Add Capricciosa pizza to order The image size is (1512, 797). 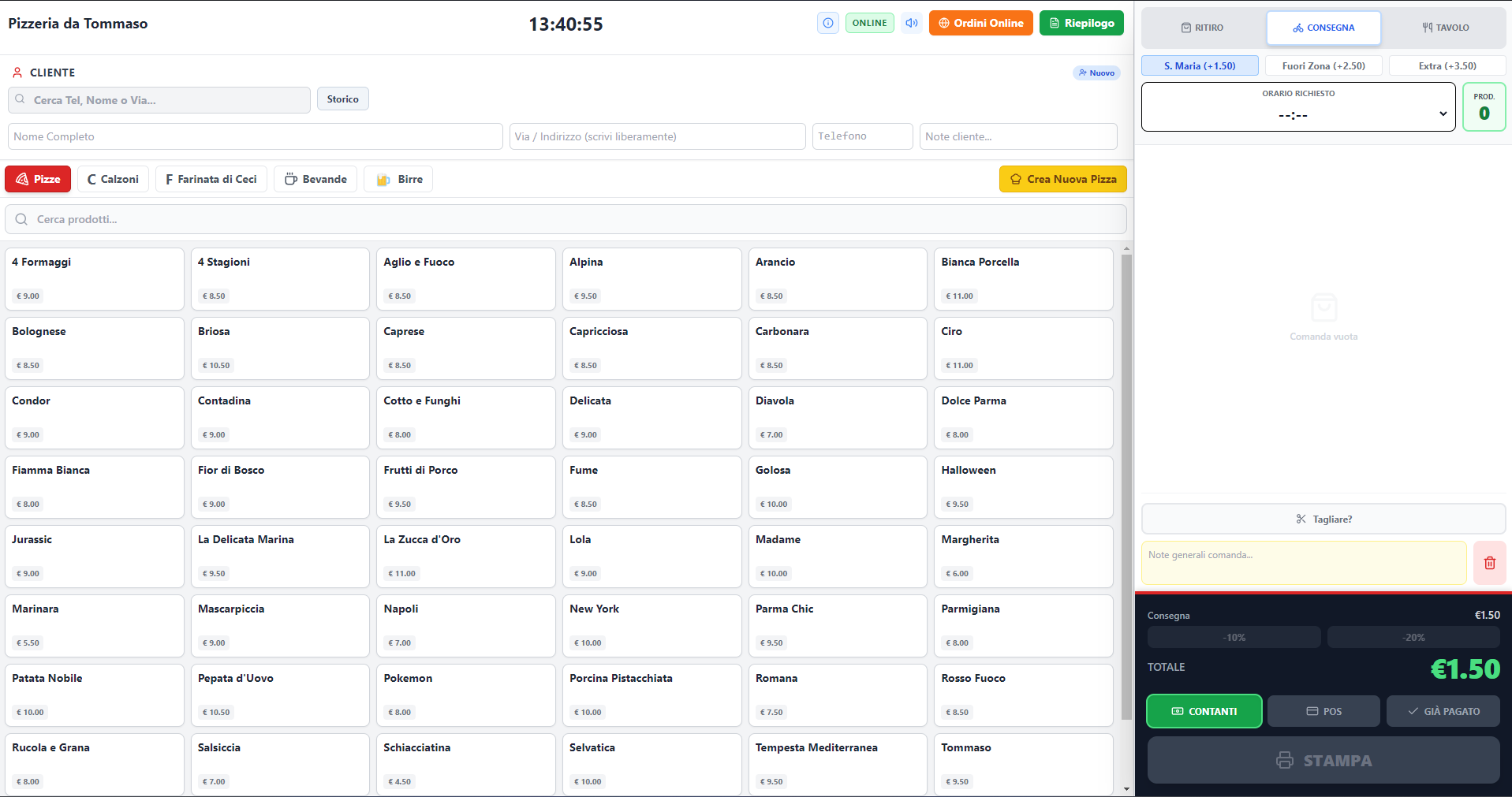click(x=651, y=348)
